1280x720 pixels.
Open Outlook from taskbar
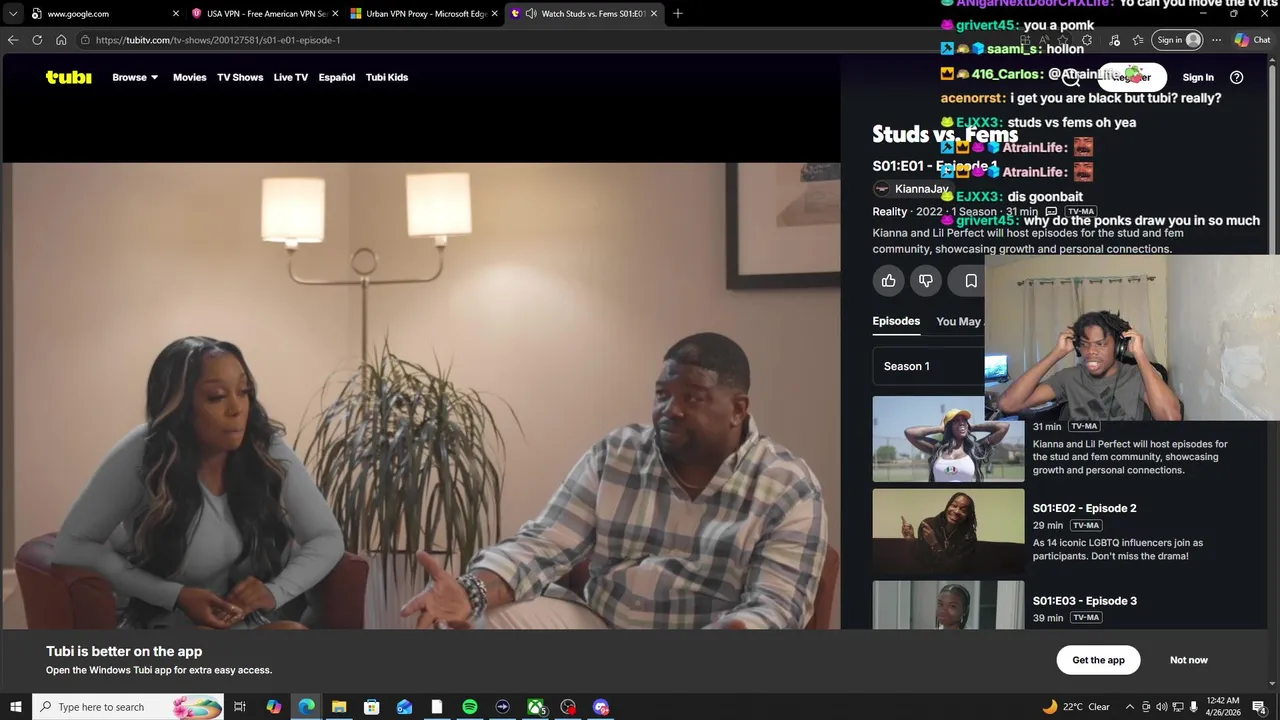(x=404, y=707)
